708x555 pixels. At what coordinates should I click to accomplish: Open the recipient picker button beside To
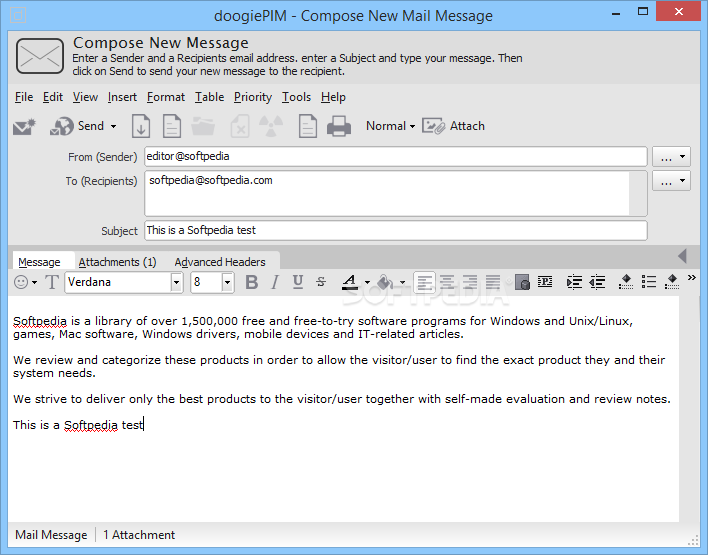coord(671,181)
